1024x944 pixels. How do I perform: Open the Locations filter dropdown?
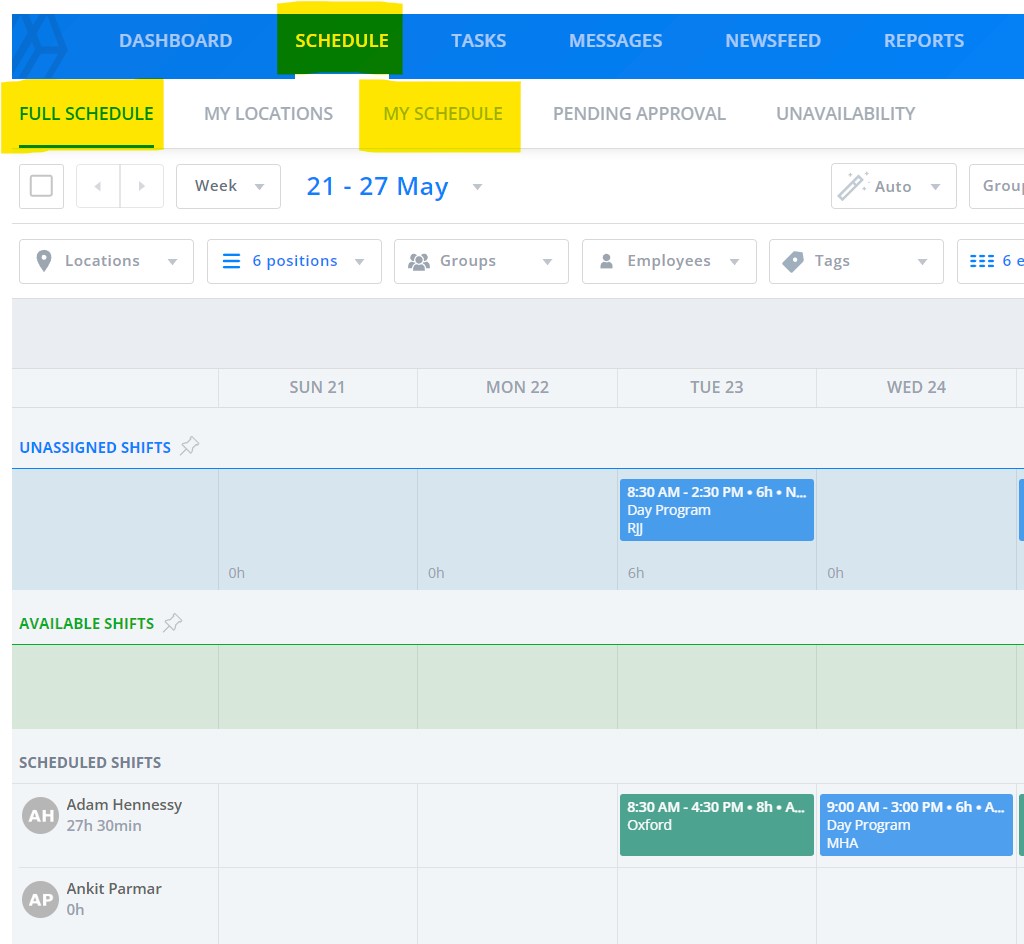106,261
